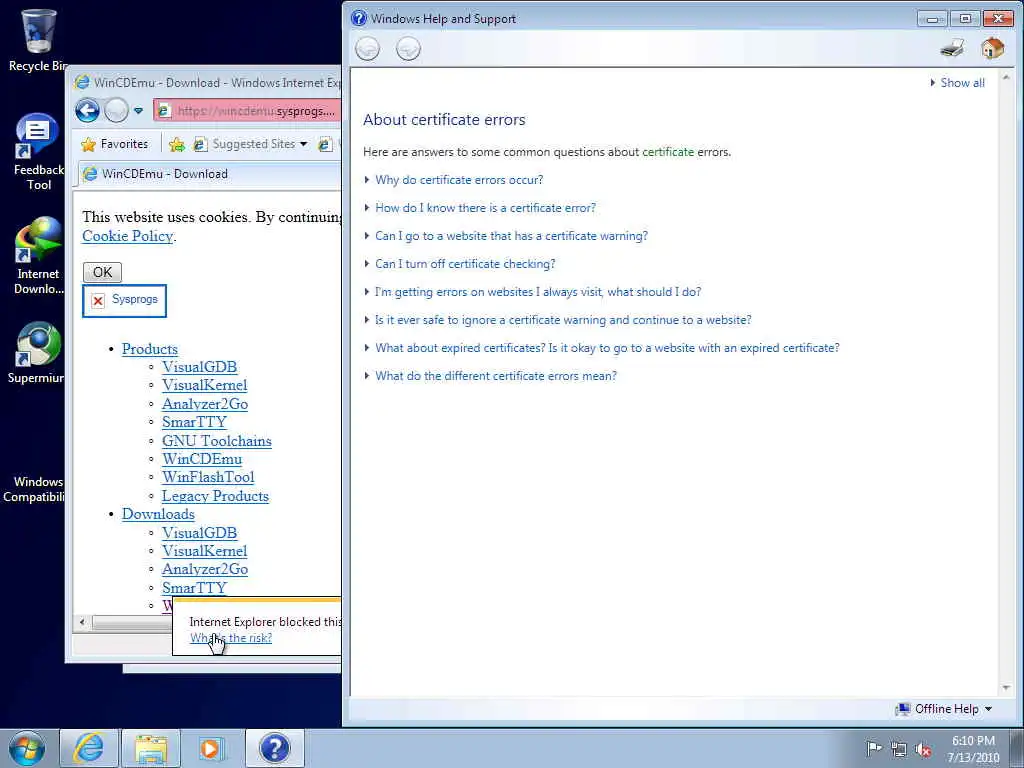Viewport: 1024px width, 768px height.
Task: Click the Internet Explorer back button
Action: click(88, 110)
